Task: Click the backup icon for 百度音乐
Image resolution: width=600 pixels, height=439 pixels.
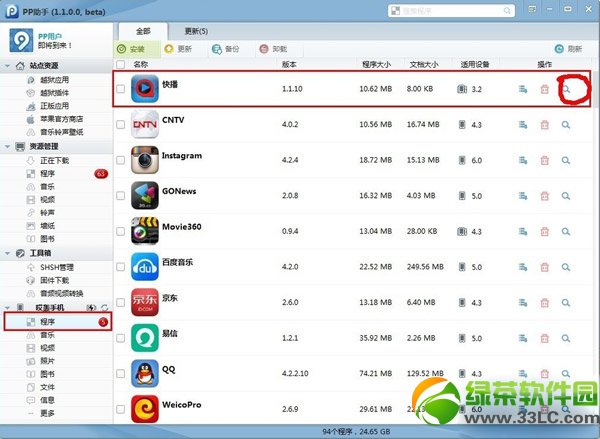Action: tap(523, 267)
